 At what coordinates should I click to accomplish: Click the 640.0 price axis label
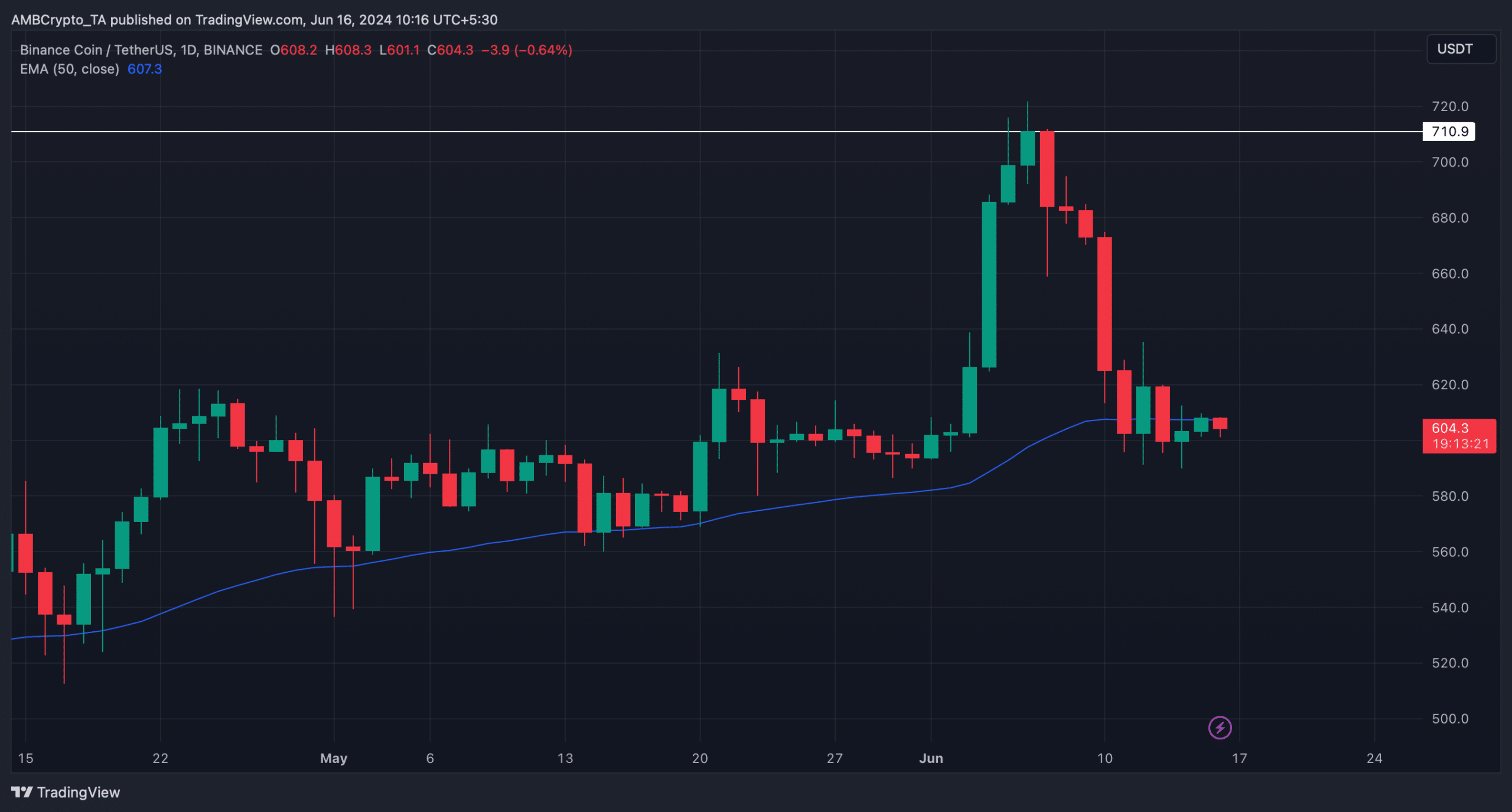point(1450,329)
